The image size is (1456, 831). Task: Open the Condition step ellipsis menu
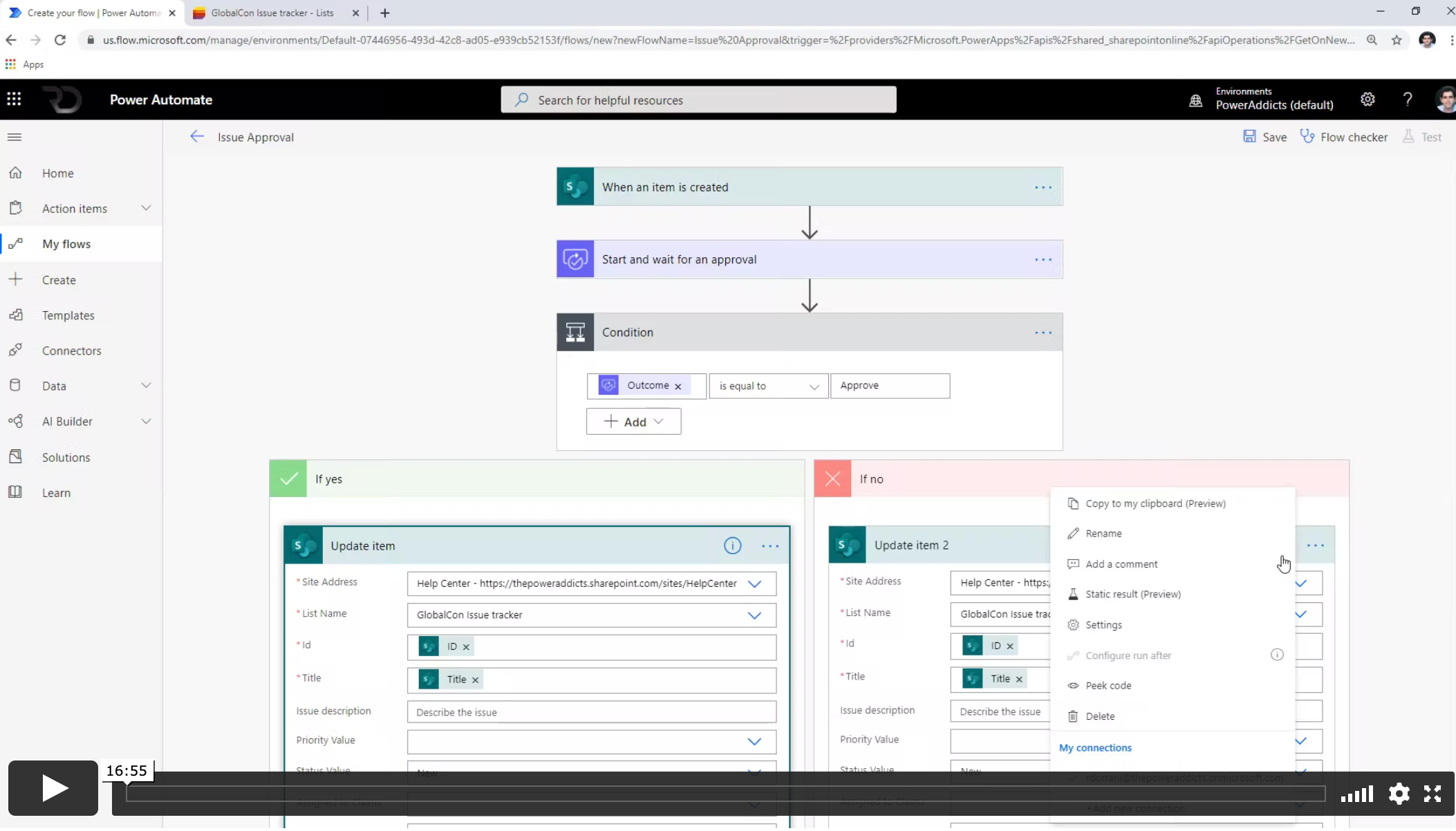(x=1043, y=333)
